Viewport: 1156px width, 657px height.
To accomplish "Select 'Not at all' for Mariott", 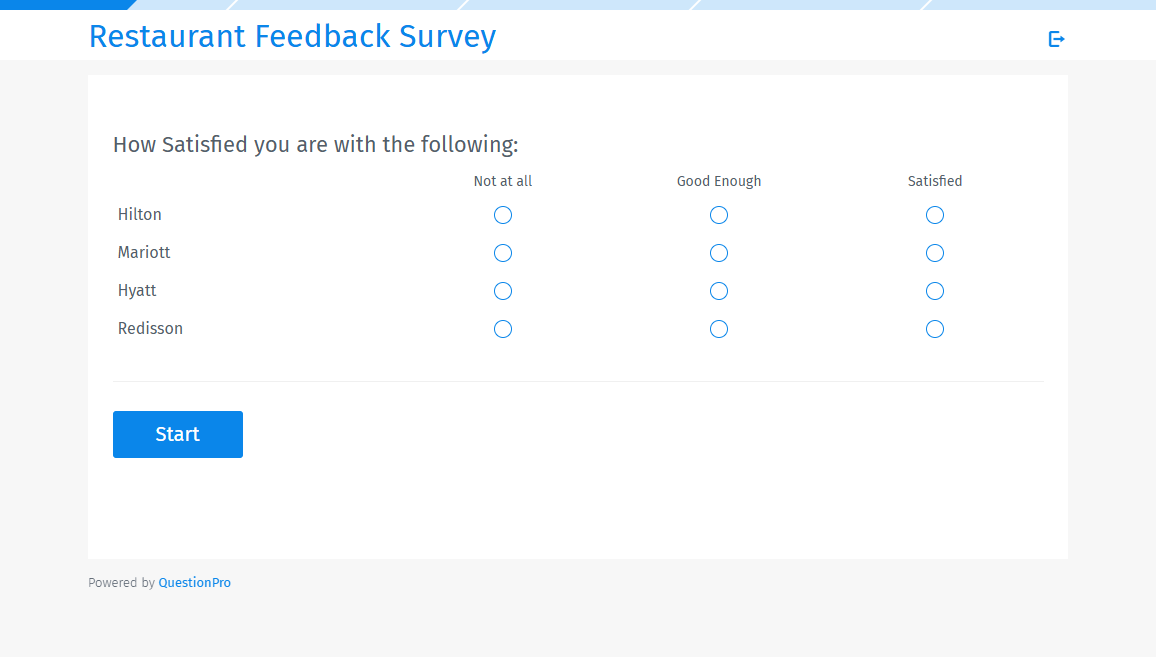I will coord(502,253).
